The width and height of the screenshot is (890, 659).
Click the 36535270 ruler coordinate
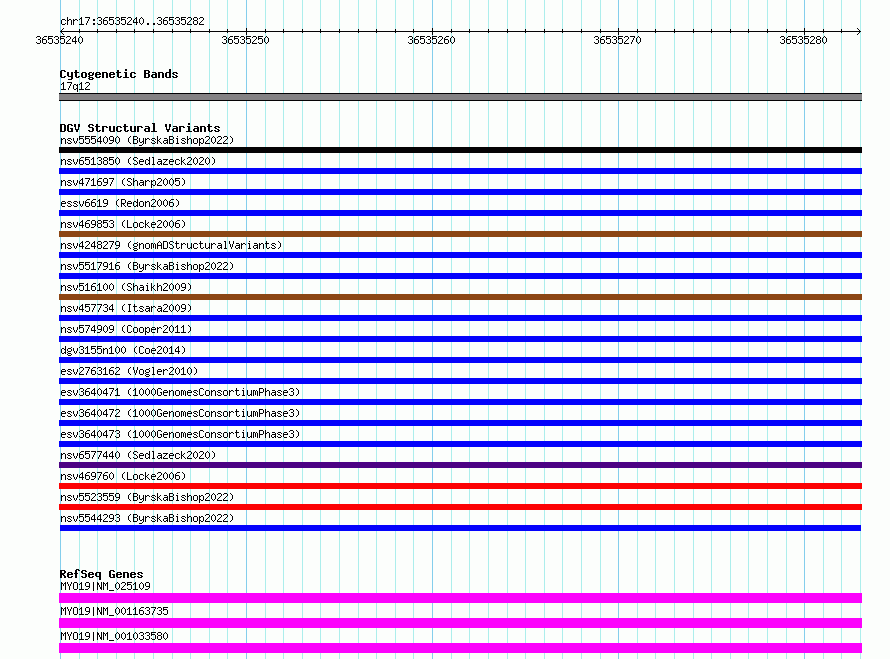[x=617, y=40]
